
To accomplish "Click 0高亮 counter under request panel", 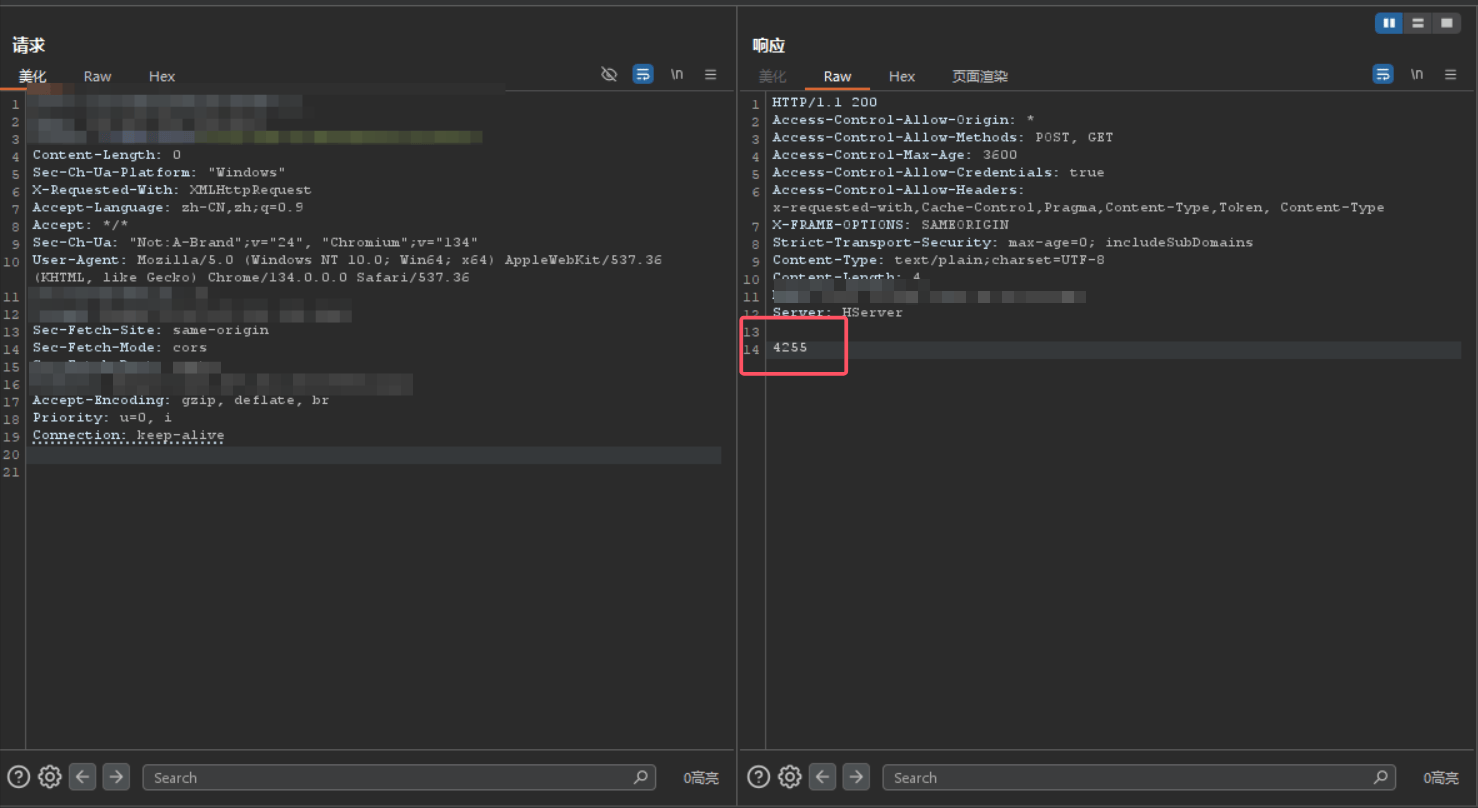I will 701,778.
